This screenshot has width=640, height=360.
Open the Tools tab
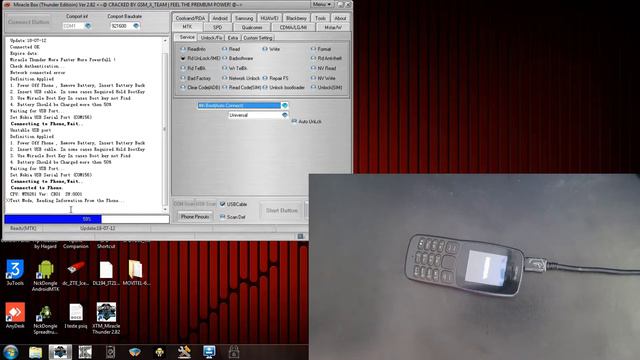click(x=320, y=18)
